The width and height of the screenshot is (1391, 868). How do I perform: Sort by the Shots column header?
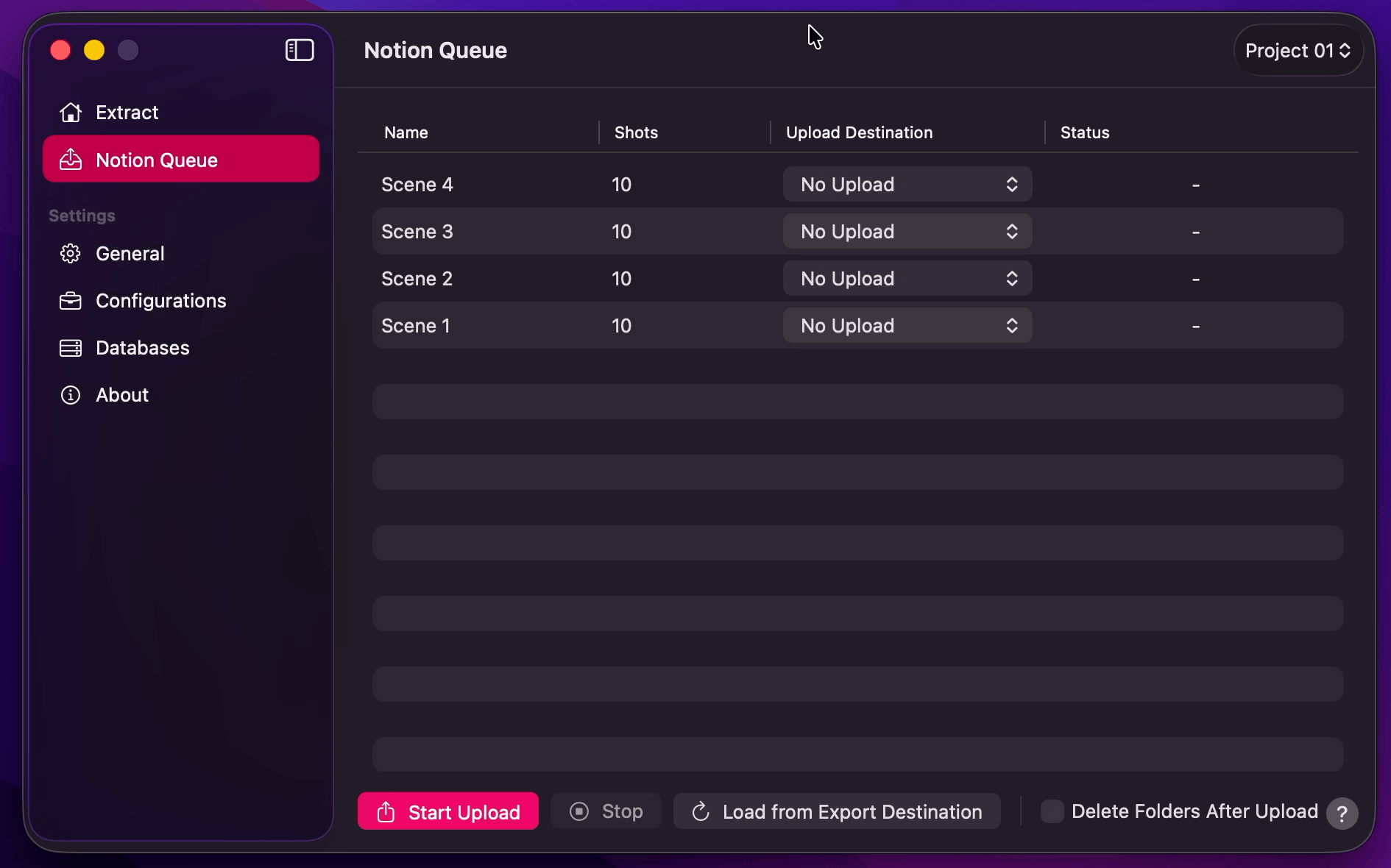pyautogui.click(x=636, y=132)
